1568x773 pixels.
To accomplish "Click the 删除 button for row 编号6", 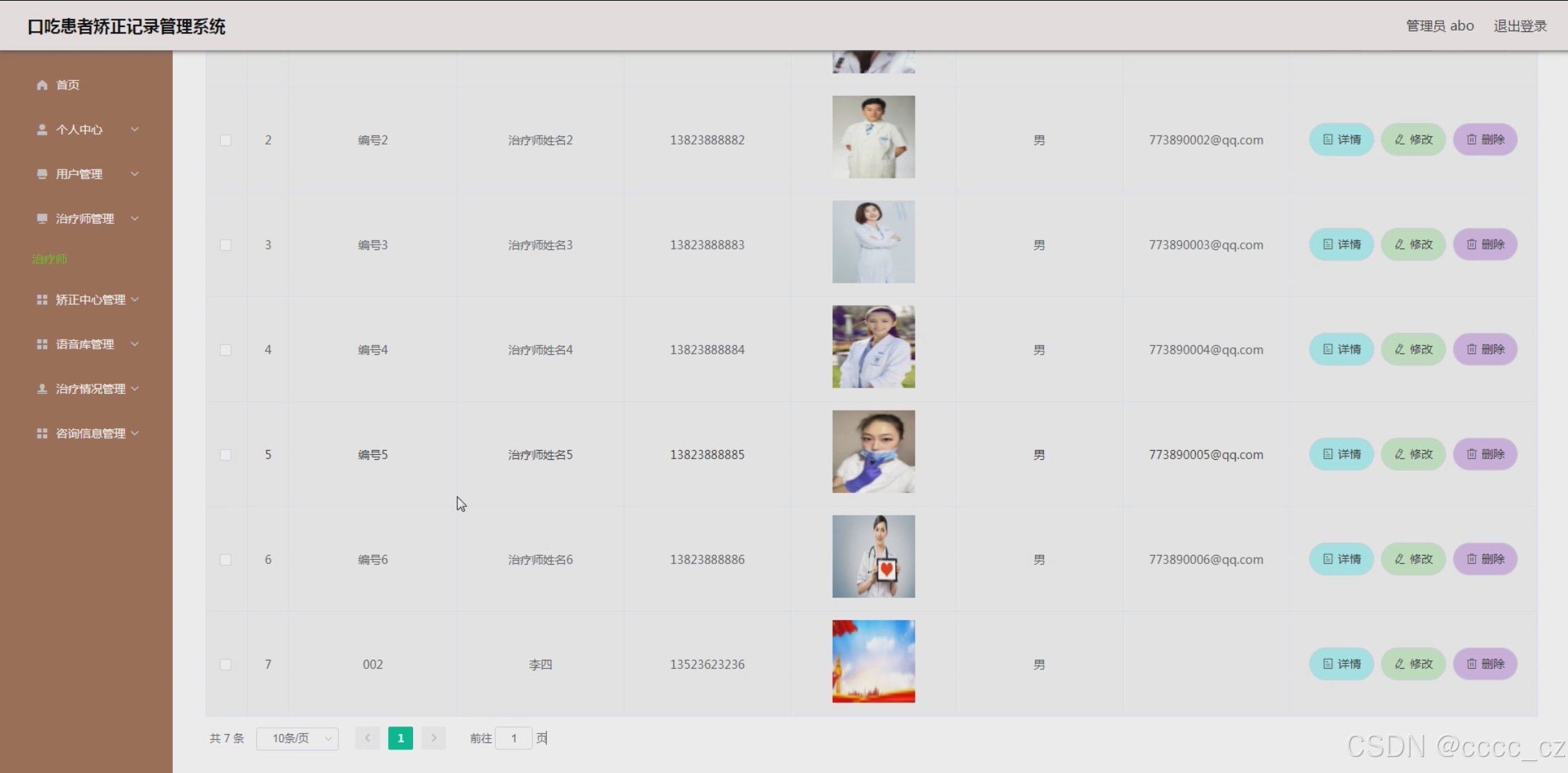I will click(x=1485, y=559).
